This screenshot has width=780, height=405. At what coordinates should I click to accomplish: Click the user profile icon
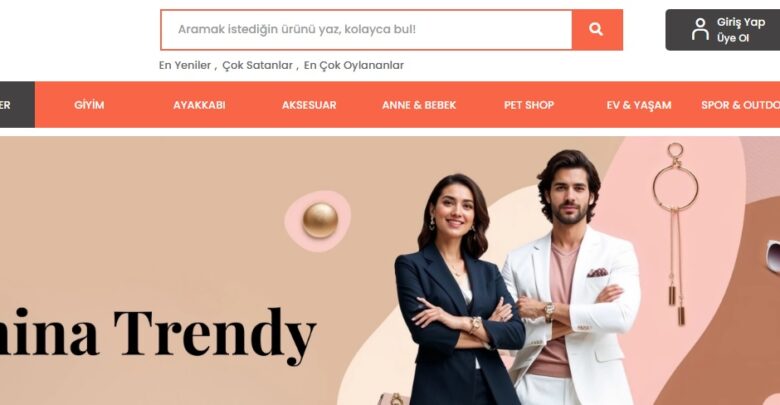click(700, 29)
